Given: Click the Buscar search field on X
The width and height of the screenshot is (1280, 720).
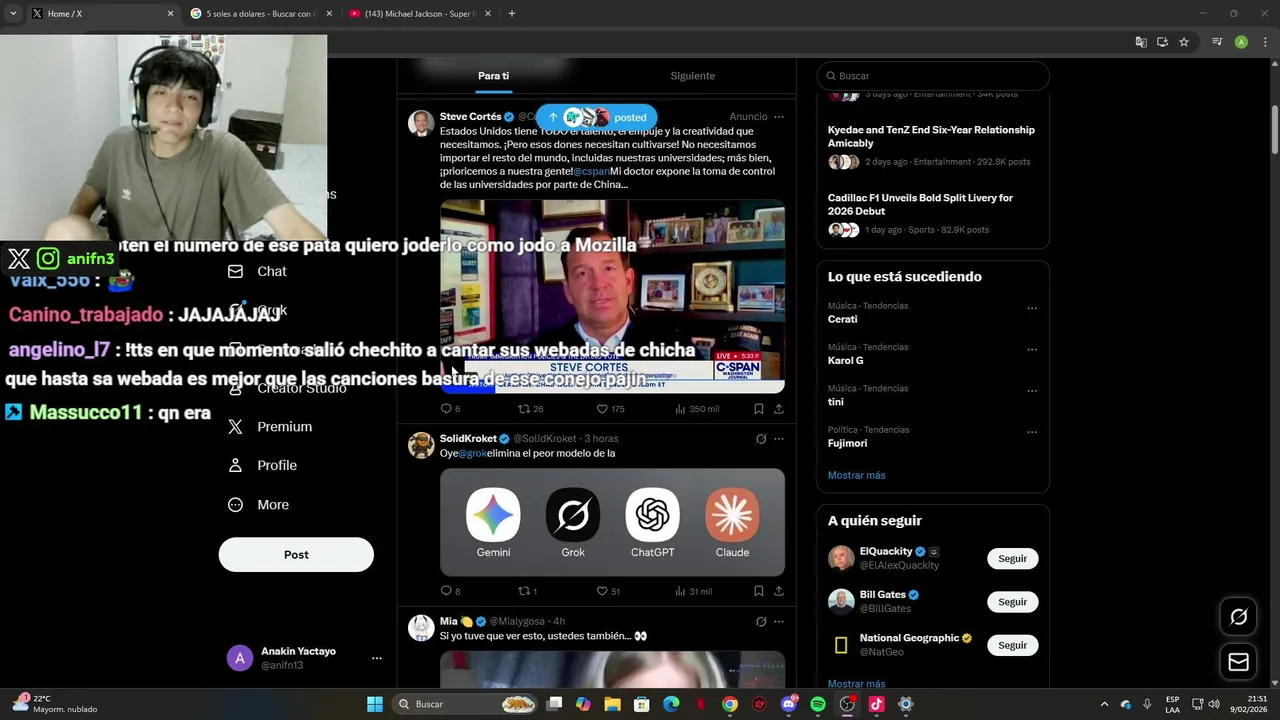Looking at the screenshot, I should [933, 76].
